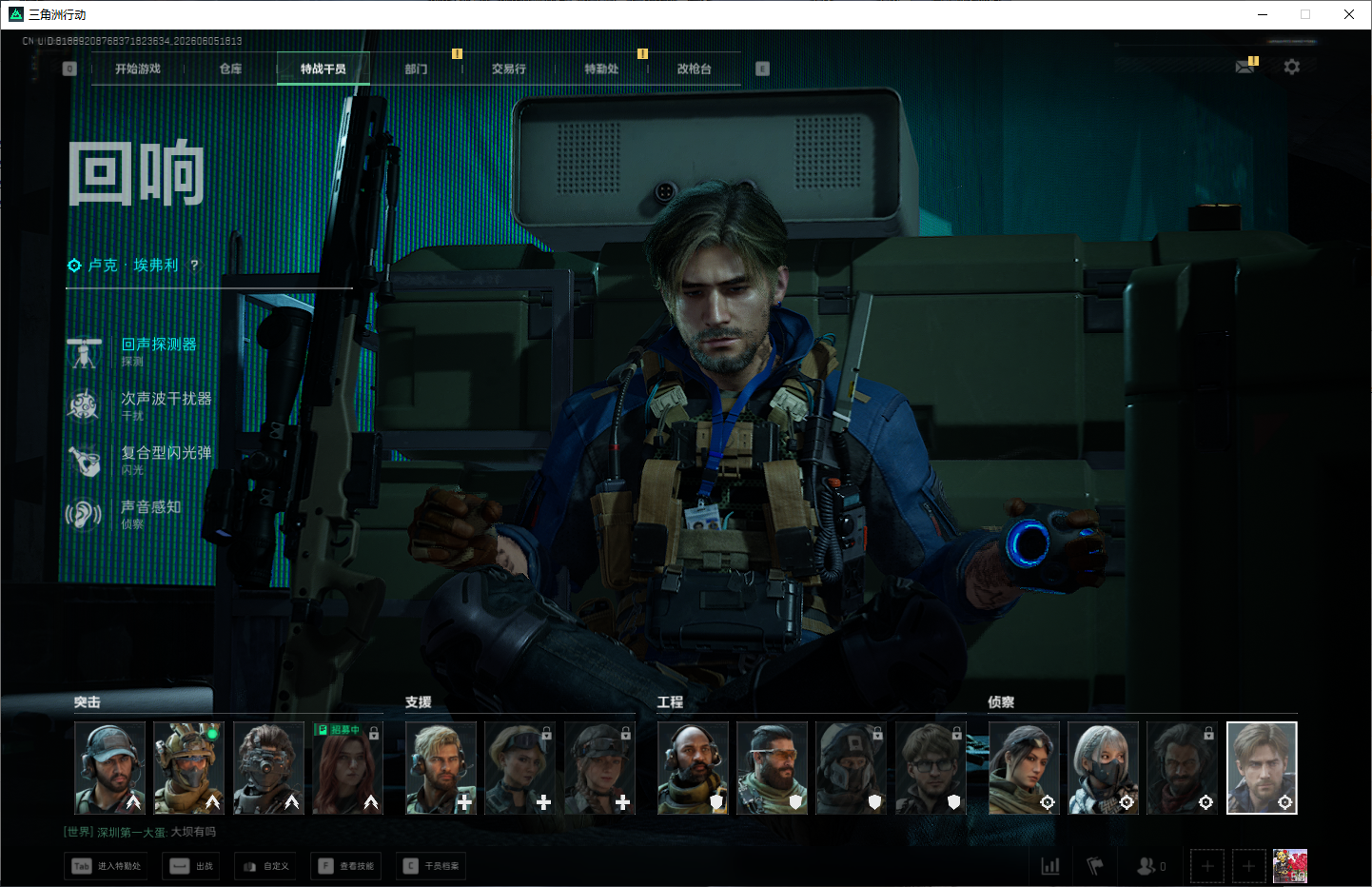This screenshot has width=1372, height=887.
Task: Click the player avatar in bottom corner
Action: coord(1290,866)
